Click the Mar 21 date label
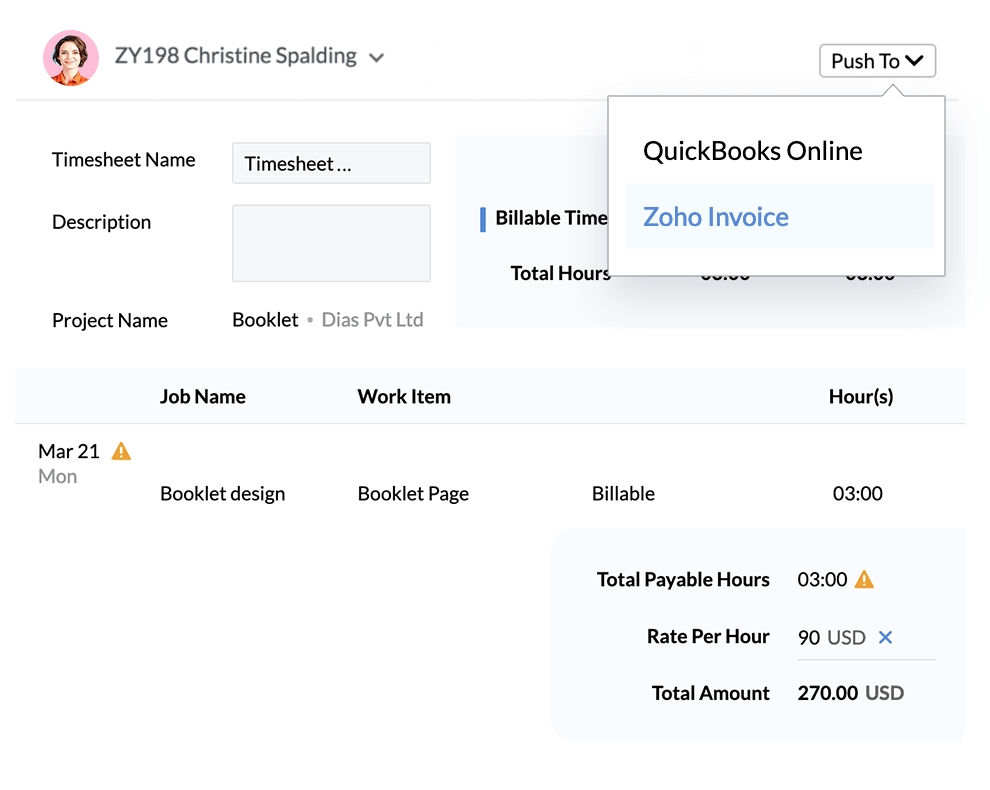Viewport: 990px width, 790px height. point(69,452)
